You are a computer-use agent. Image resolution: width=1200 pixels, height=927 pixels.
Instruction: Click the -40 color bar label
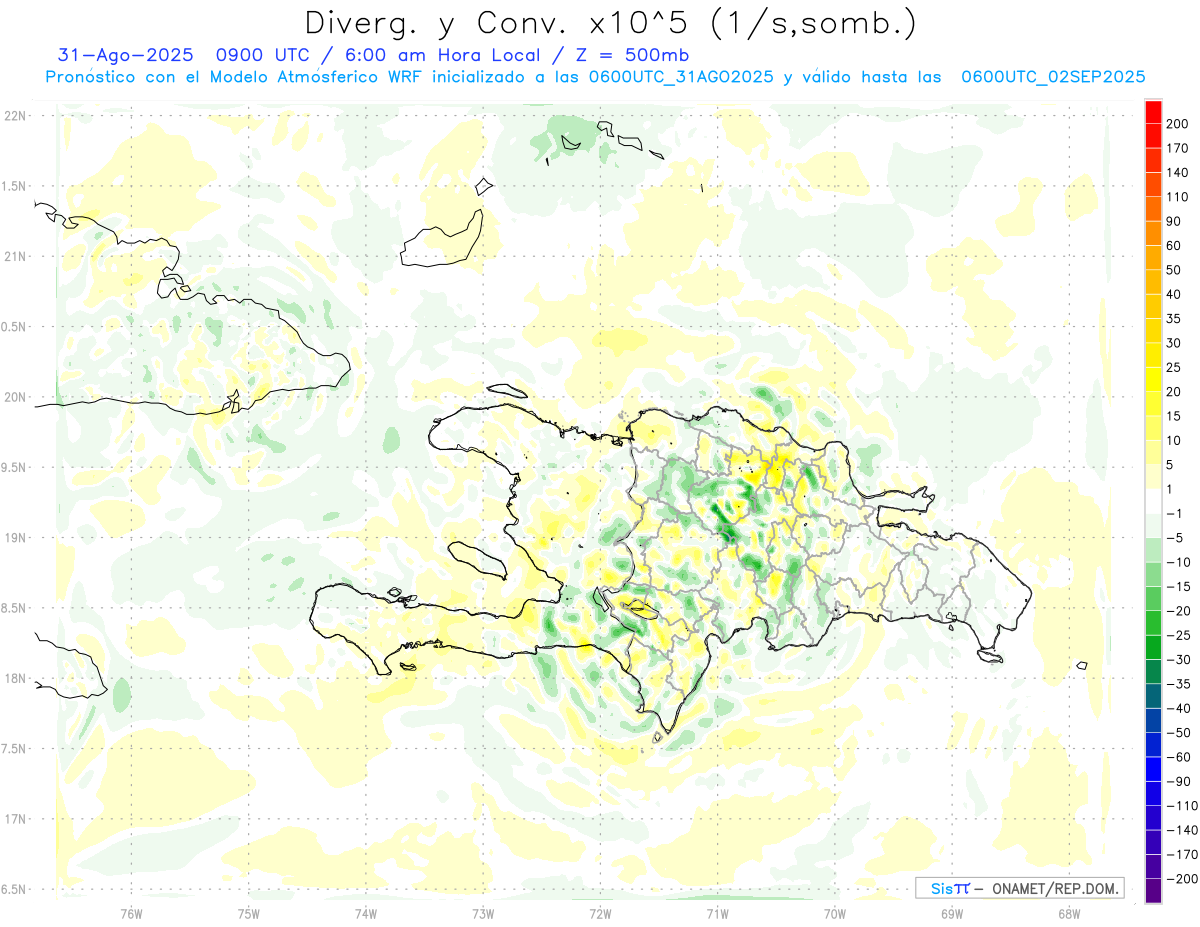1178,708
